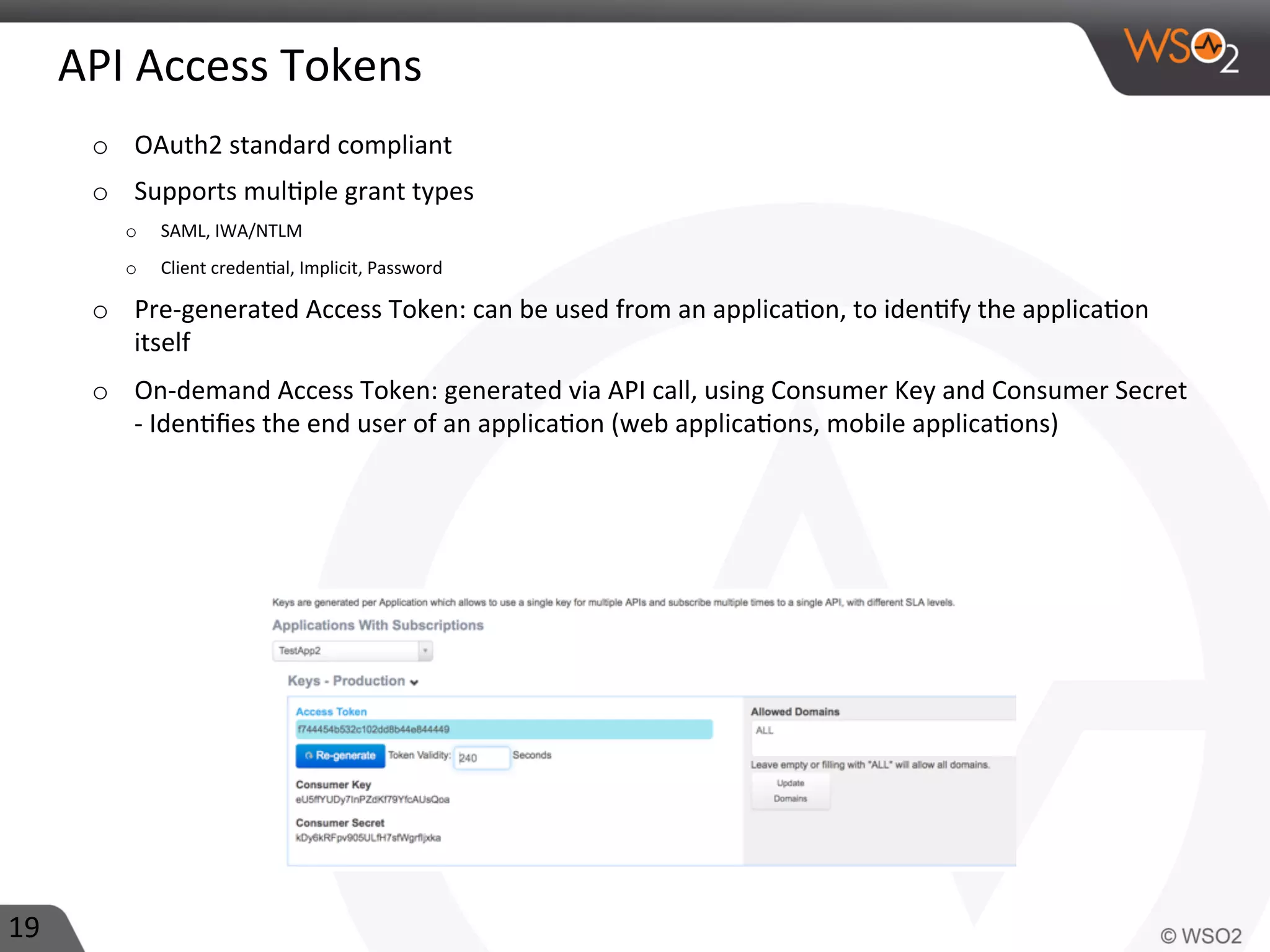Screen dimensions: 1270x952
Task: Click the Re-generate button
Action: 340,756
